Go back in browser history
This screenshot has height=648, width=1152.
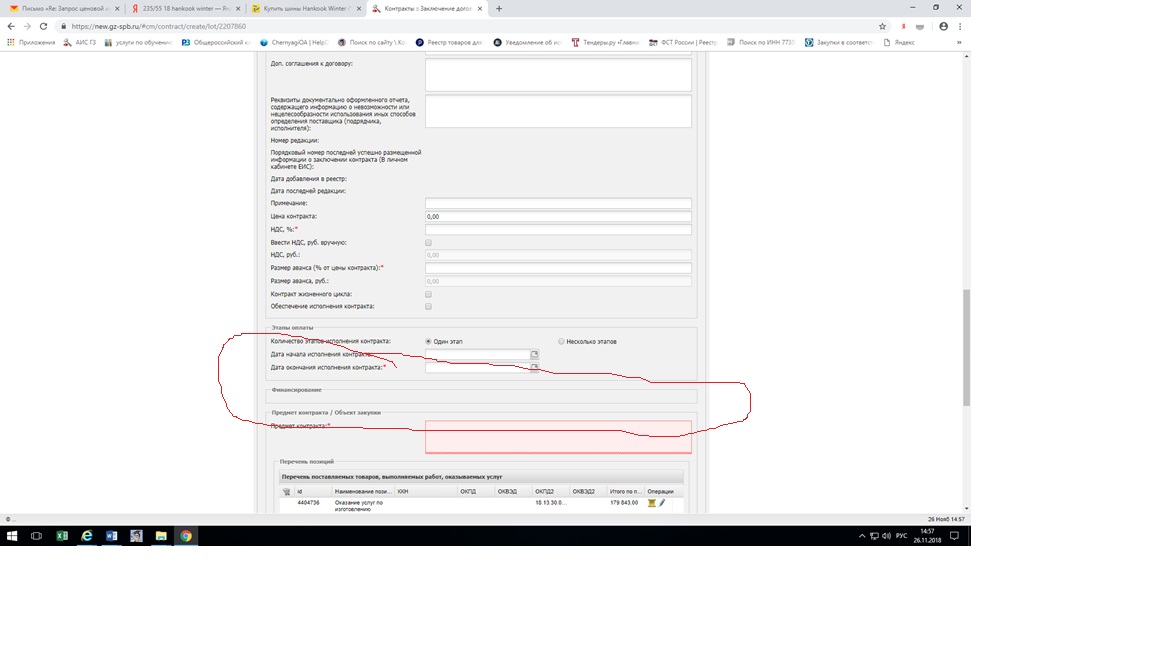click(11, 26)
